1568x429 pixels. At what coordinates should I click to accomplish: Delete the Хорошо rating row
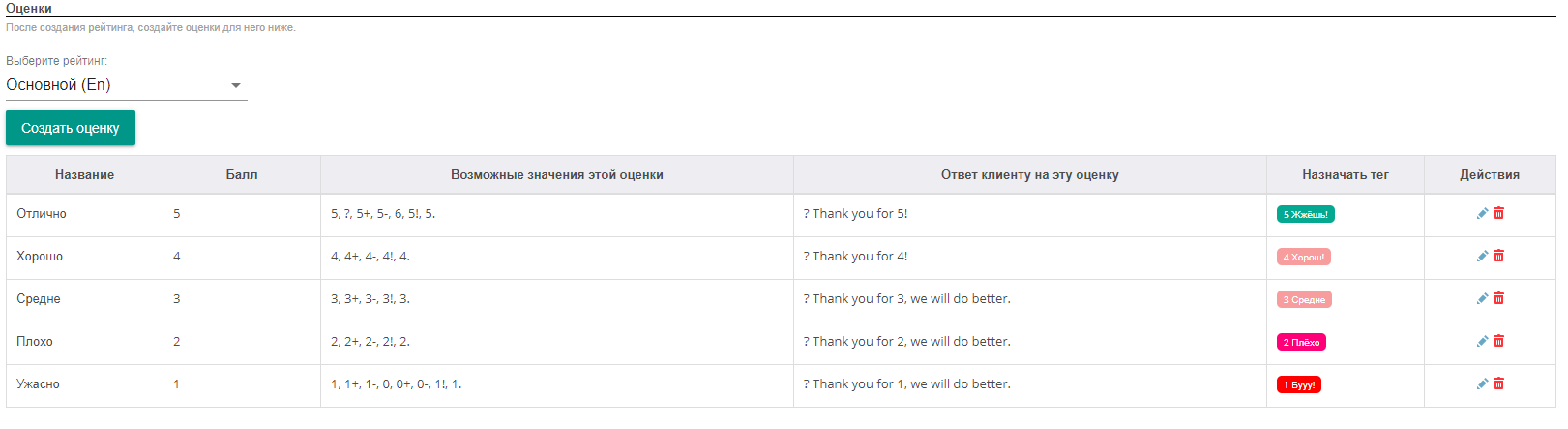coord(1498,256)
